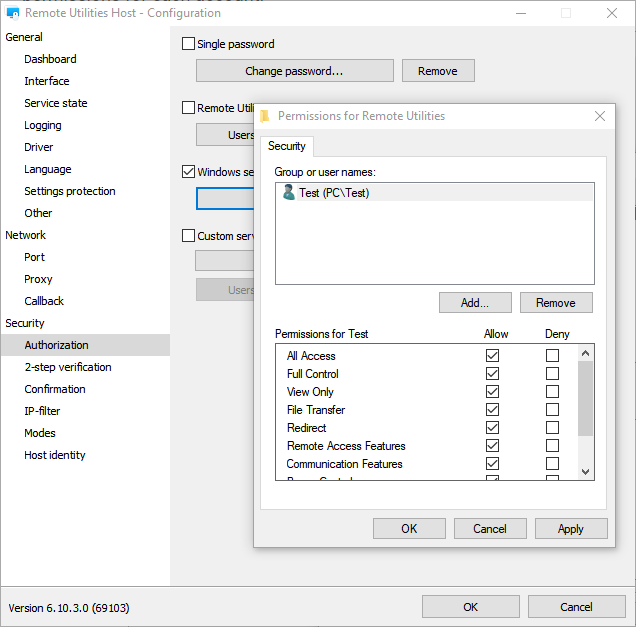Open Host identity settings

[55, 455]
